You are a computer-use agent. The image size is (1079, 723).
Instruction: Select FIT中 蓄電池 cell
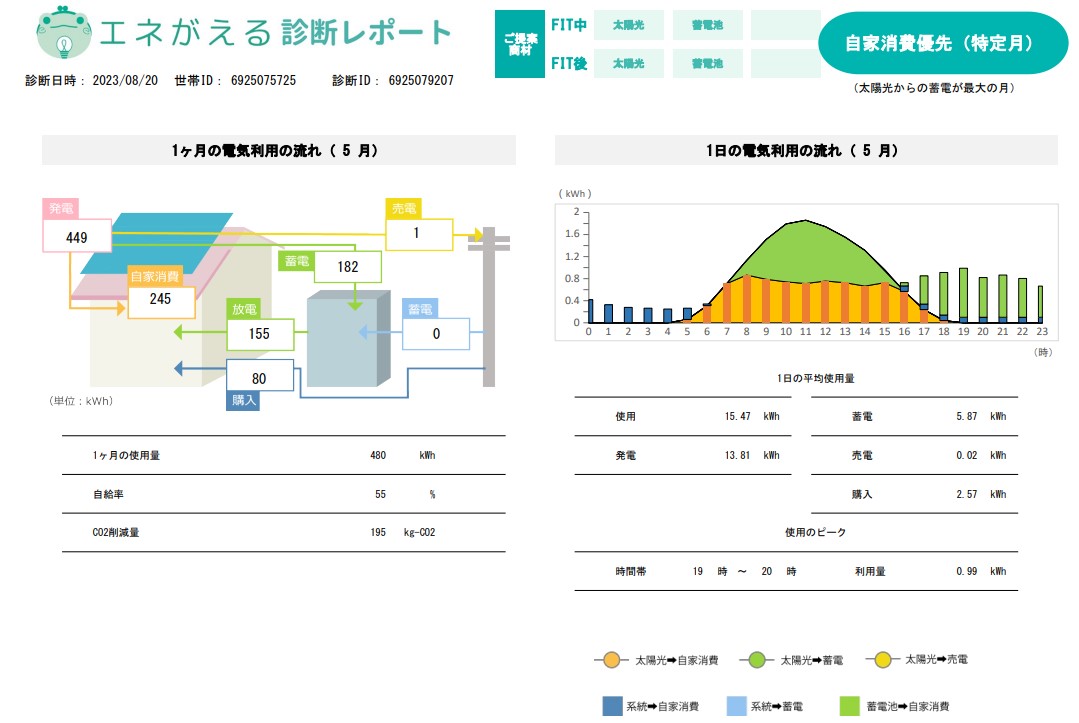point(707,25)
